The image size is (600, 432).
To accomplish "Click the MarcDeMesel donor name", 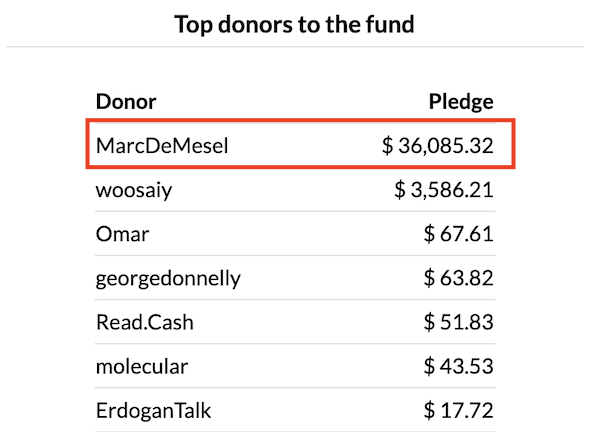I will [x=162, y=146].
